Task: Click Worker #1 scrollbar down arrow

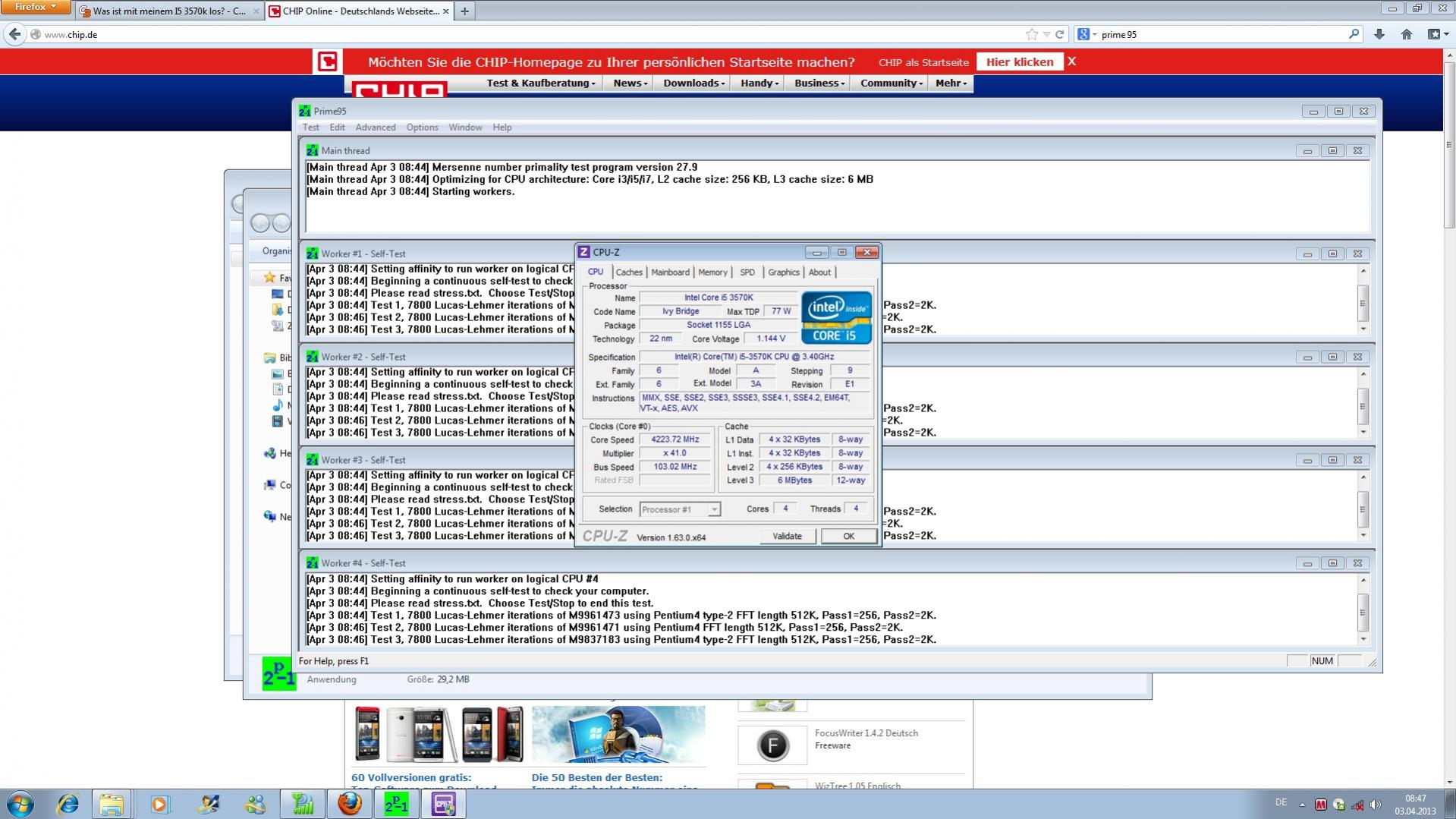Action: 1363,329
